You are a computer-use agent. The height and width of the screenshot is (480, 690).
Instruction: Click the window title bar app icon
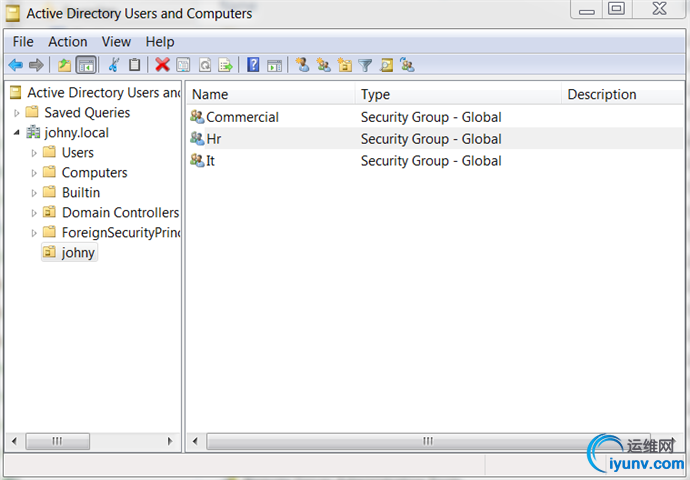pos(13,14)
